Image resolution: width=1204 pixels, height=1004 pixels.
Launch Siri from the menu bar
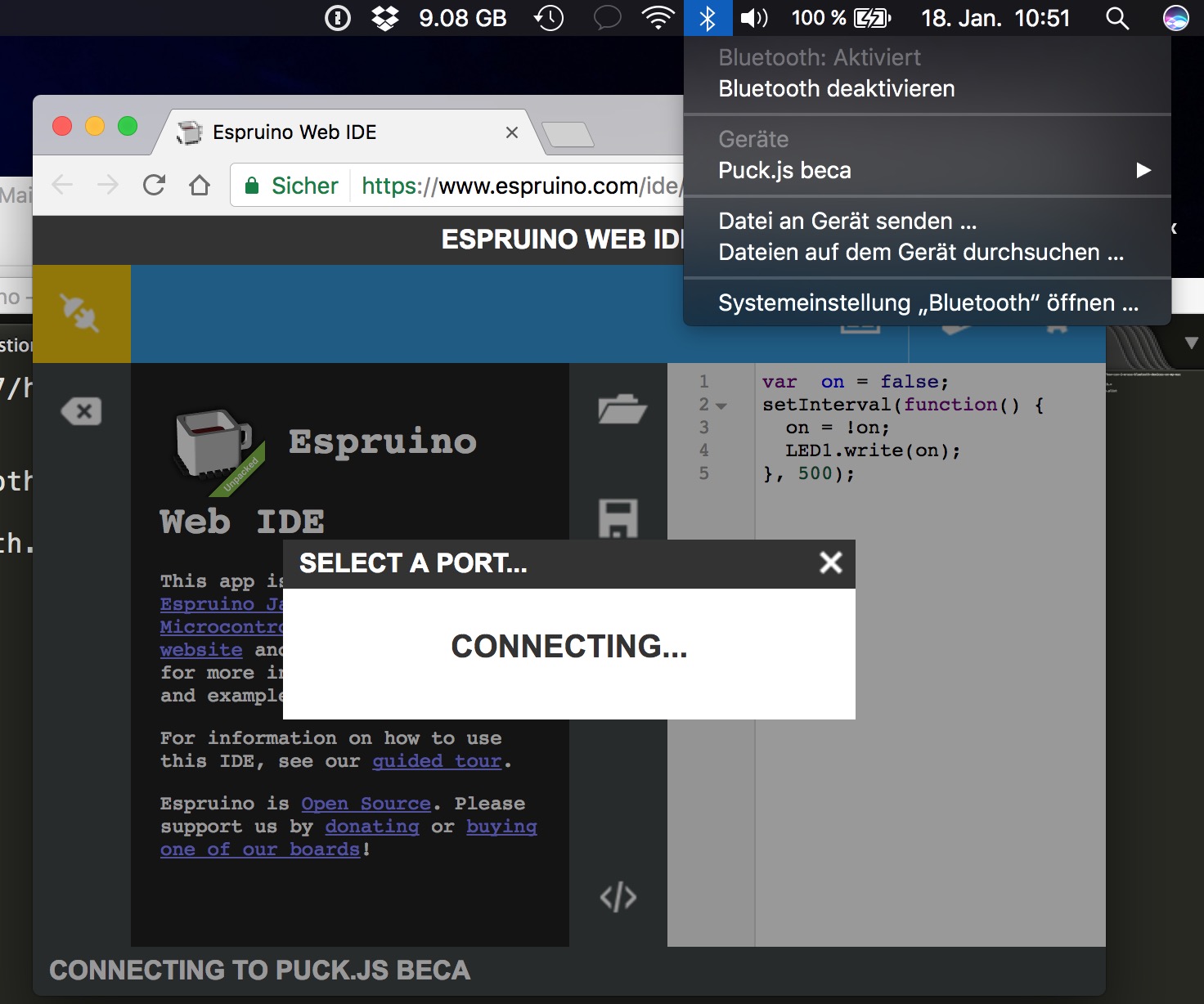click(1175, 18)
